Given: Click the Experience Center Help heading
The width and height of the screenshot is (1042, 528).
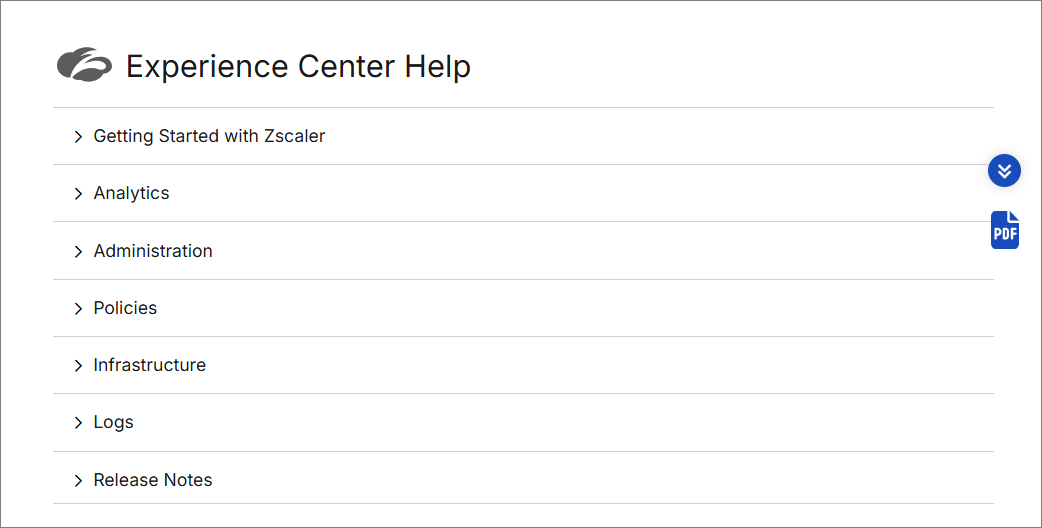Looking at the screenshot, I should tap(298, 66).
